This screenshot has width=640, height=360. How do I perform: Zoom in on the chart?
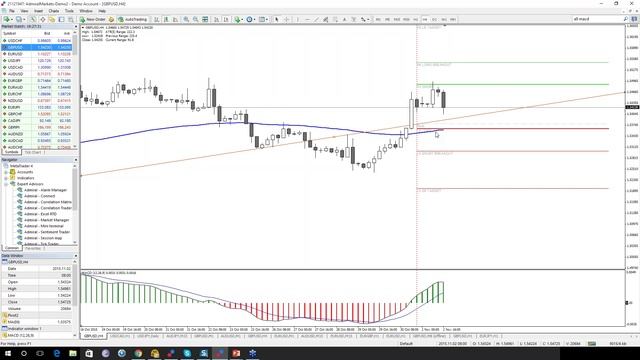point(186,19)
